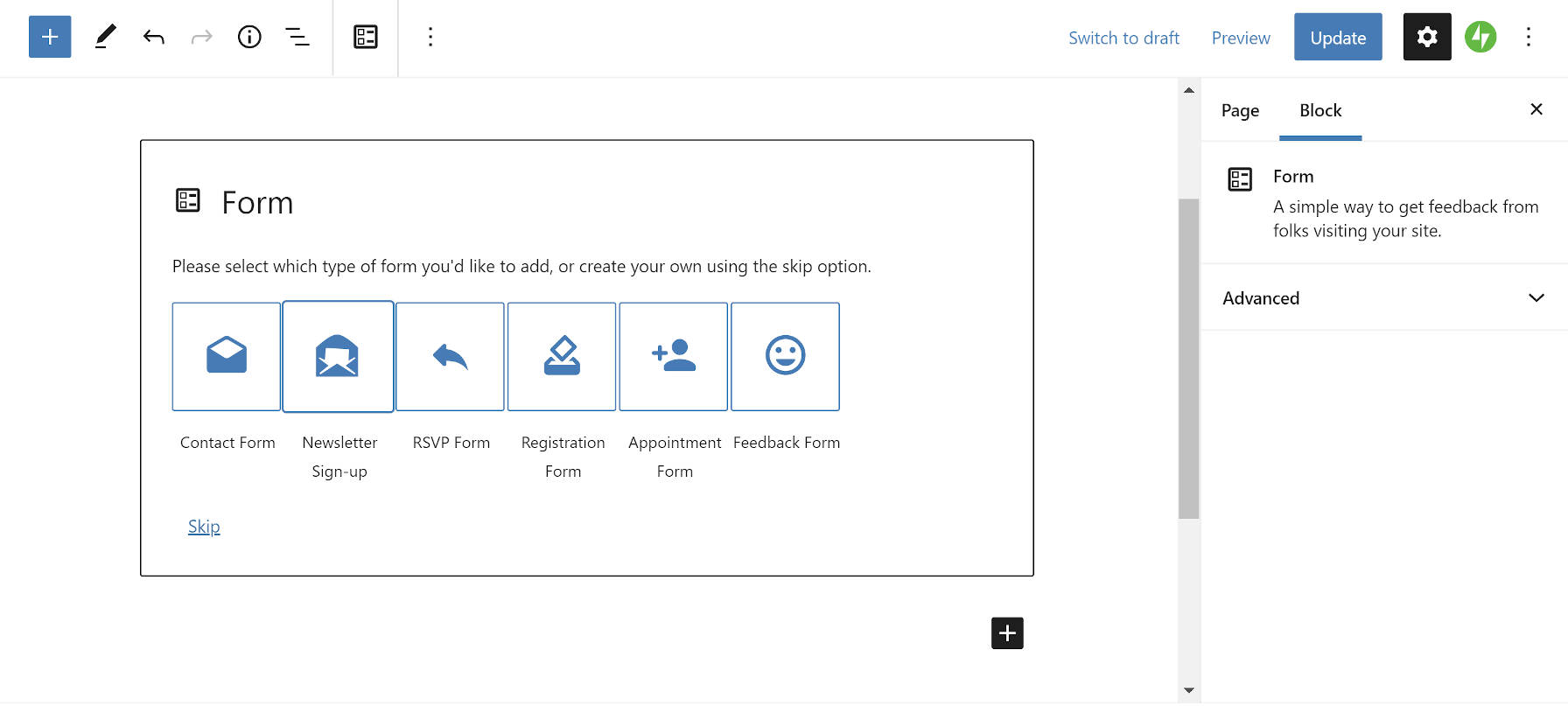Select the pencil Tools icon
Image resolution: width=1568 pixels, height=706 pixels.
pos(105,37)
